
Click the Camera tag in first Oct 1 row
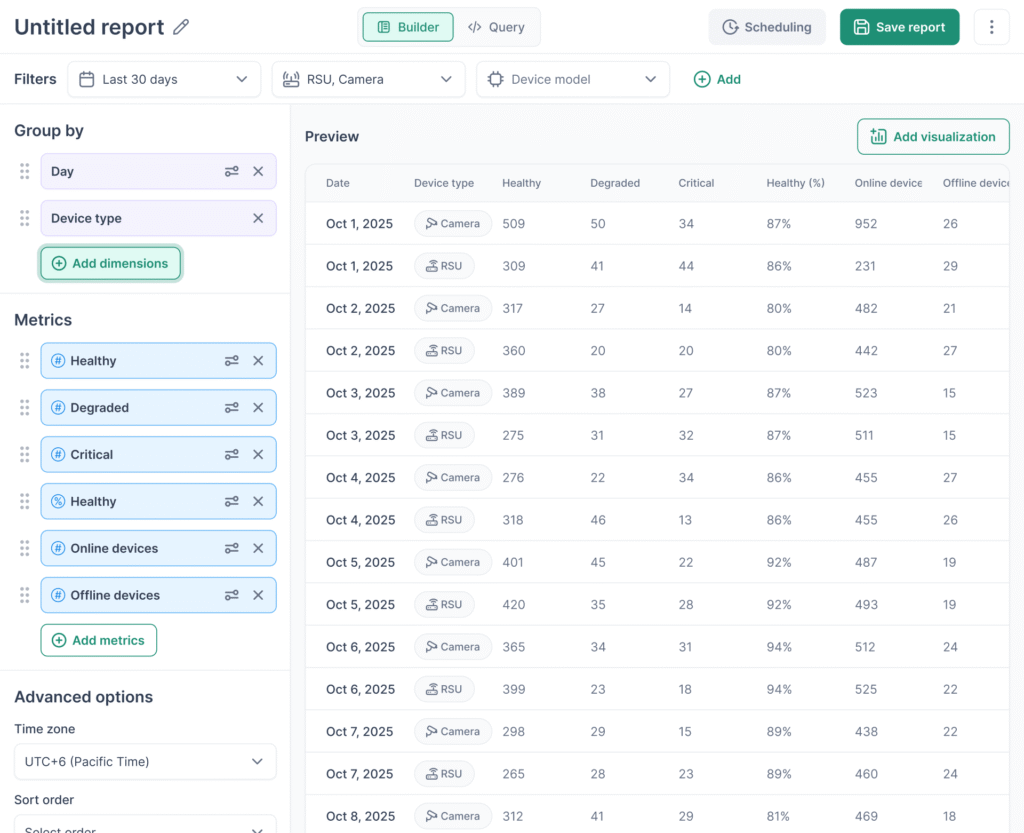(x=453, y=223)
